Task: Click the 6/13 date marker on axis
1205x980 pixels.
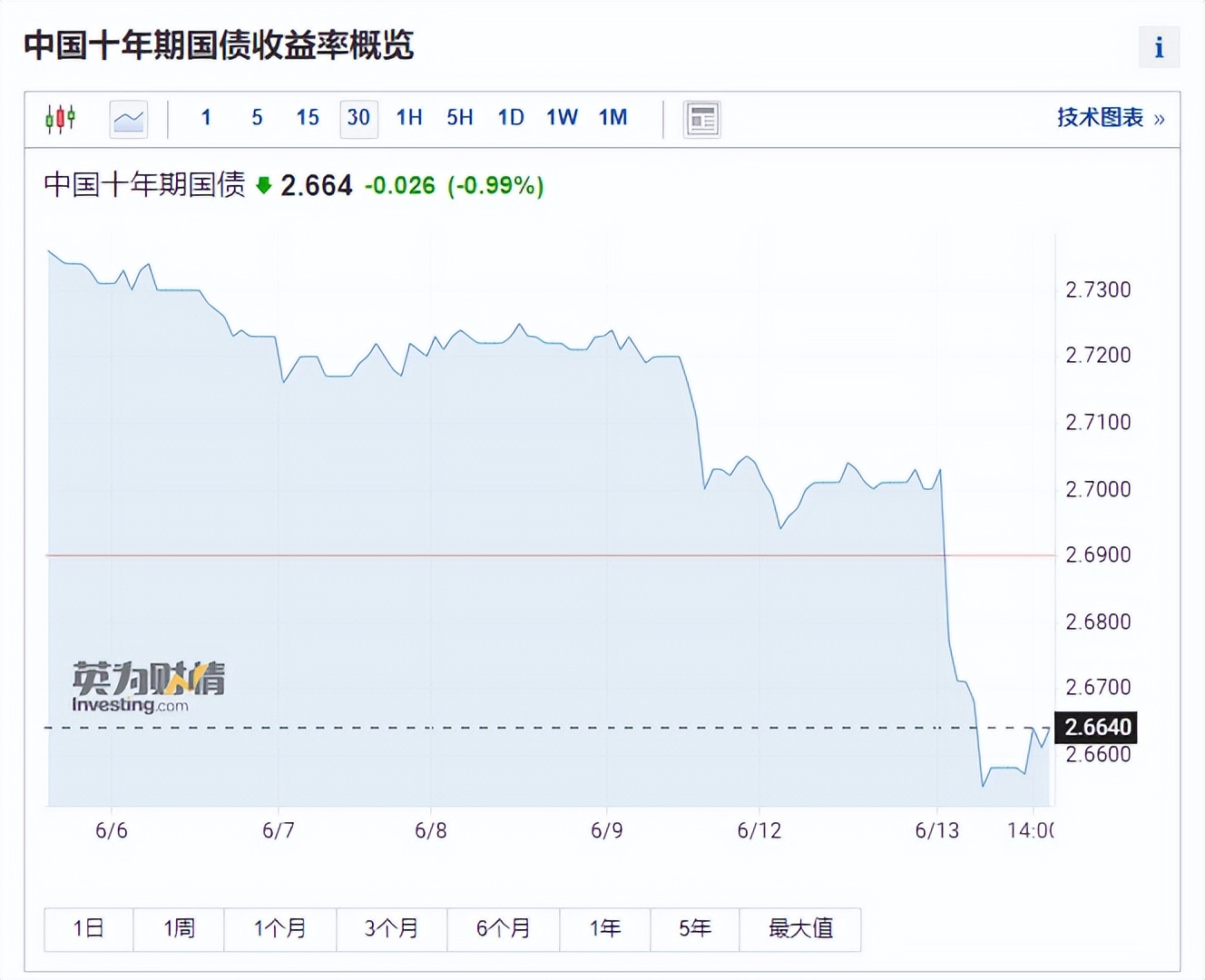Action: click(x=936, y=830)
